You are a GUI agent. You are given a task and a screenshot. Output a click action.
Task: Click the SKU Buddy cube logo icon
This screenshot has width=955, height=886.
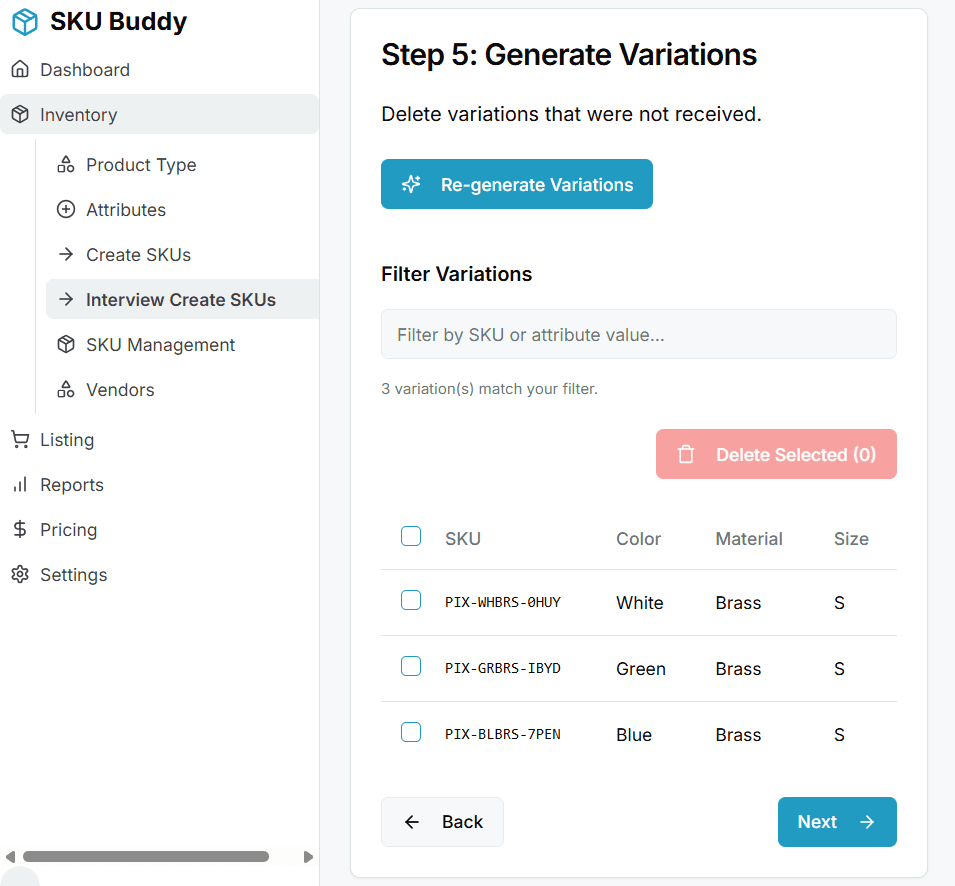24,21
